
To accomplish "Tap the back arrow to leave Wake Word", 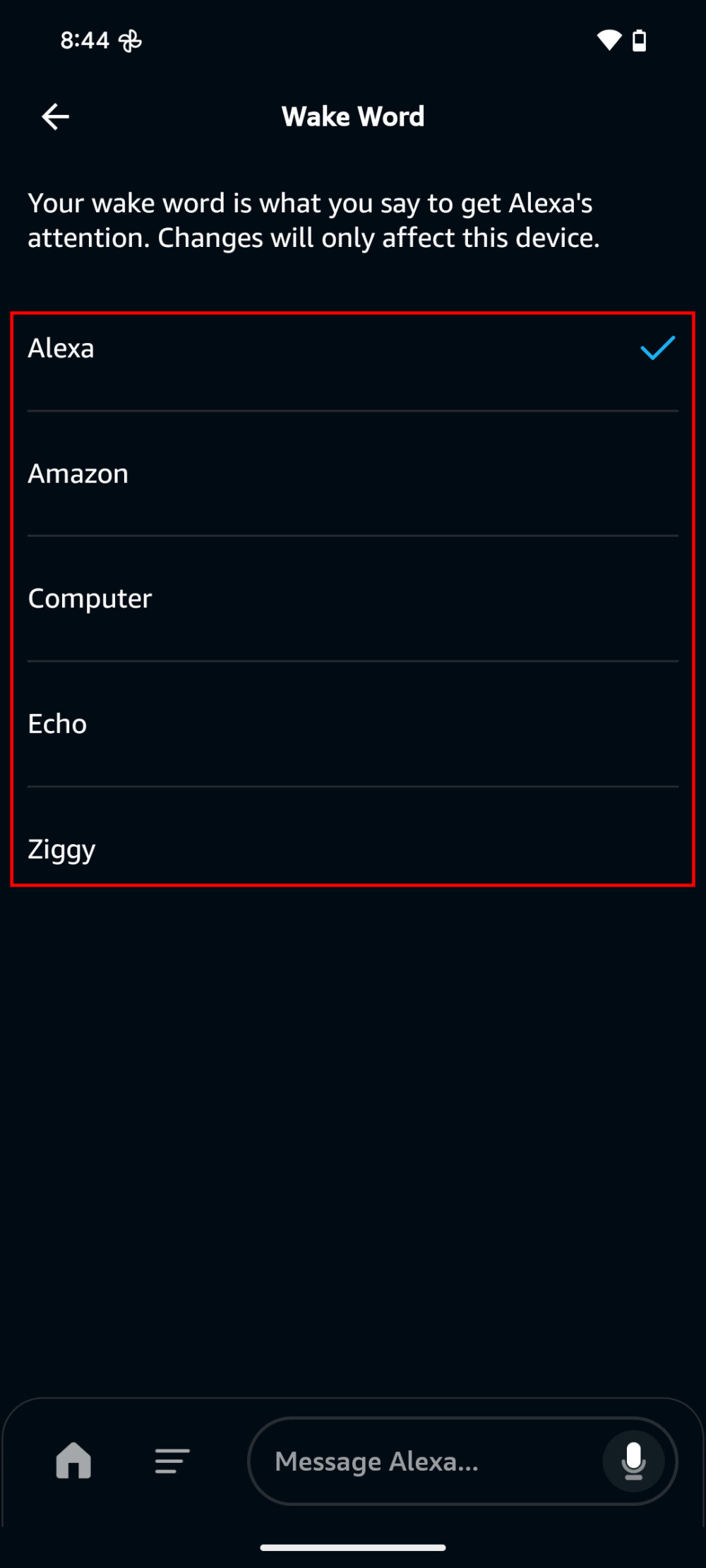I will click(x=55, y=116).
